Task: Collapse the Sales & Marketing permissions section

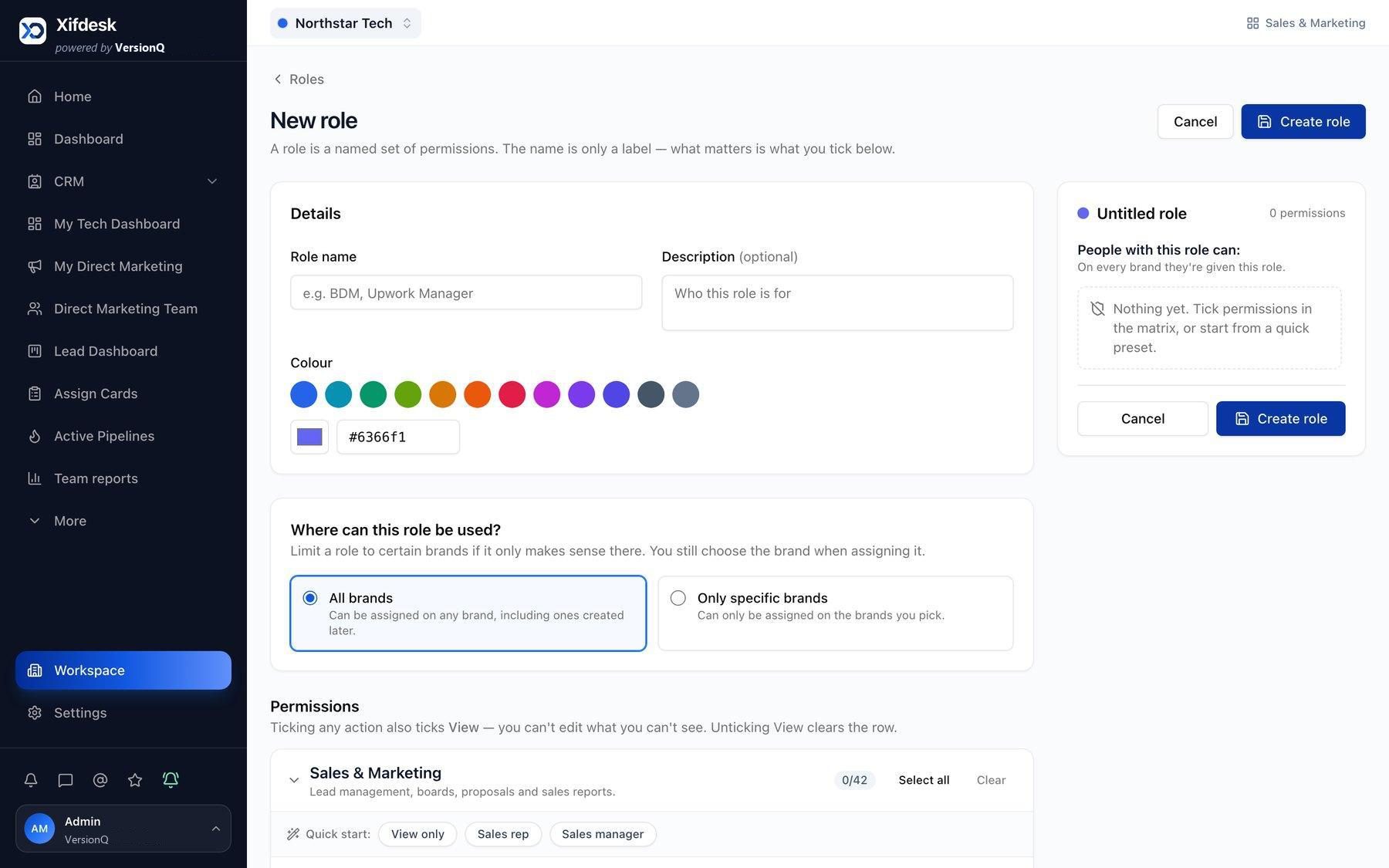Action: point(294,780)
